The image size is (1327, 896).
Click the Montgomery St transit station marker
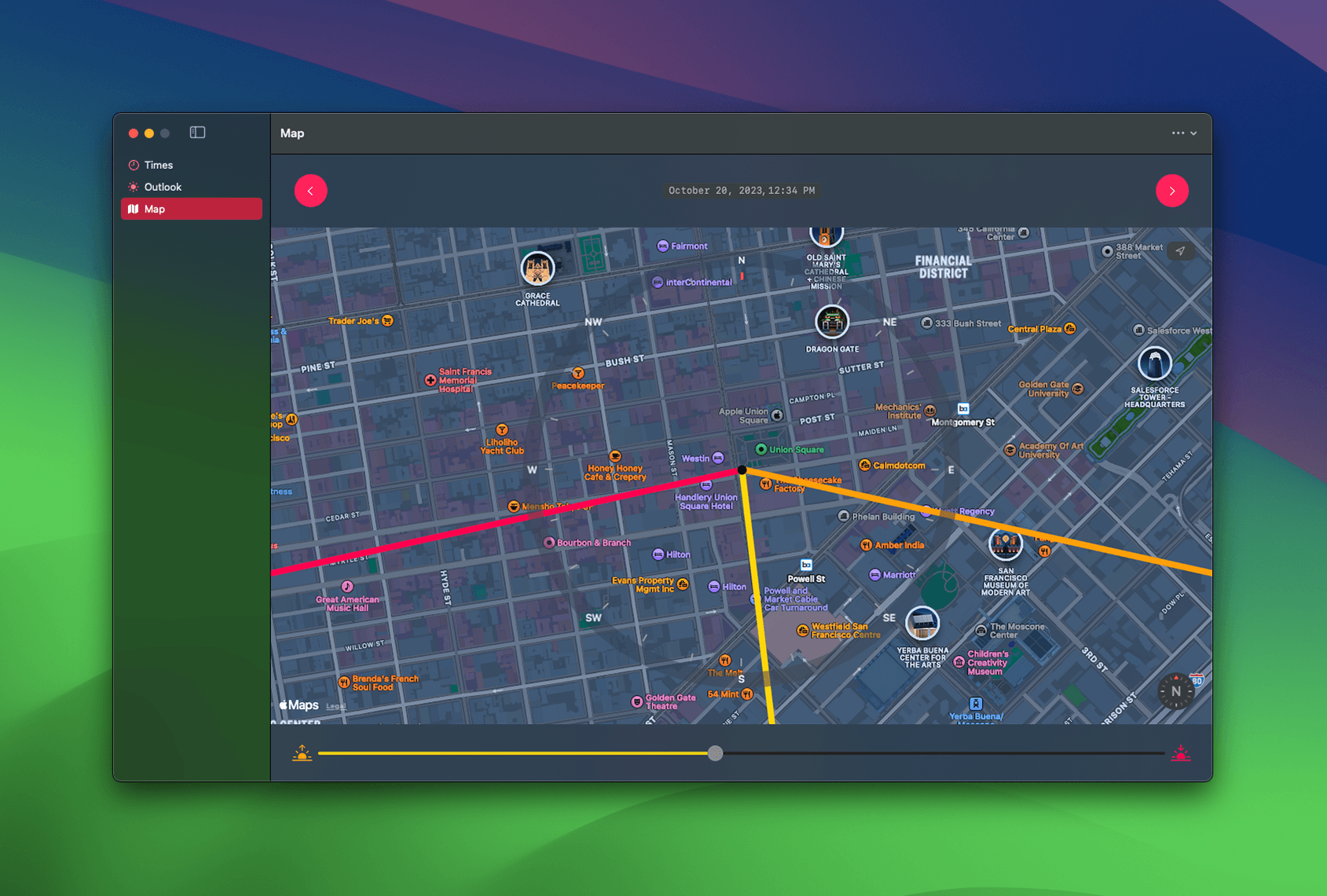(963, 409)
